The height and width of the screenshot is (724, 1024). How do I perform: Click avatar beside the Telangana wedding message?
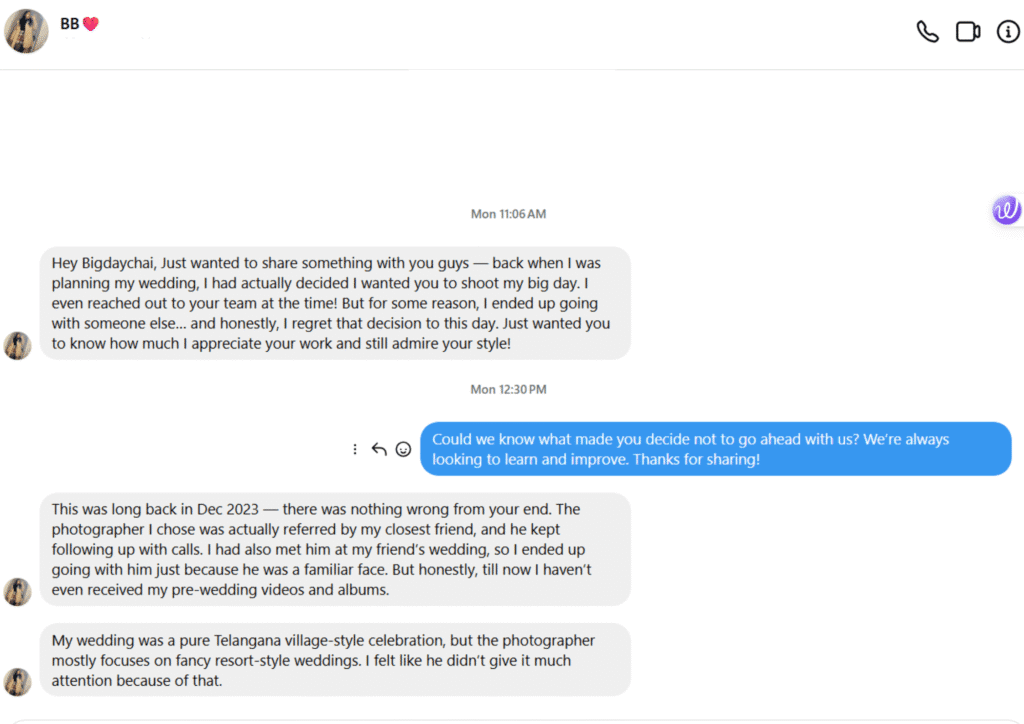coord(18,682)
